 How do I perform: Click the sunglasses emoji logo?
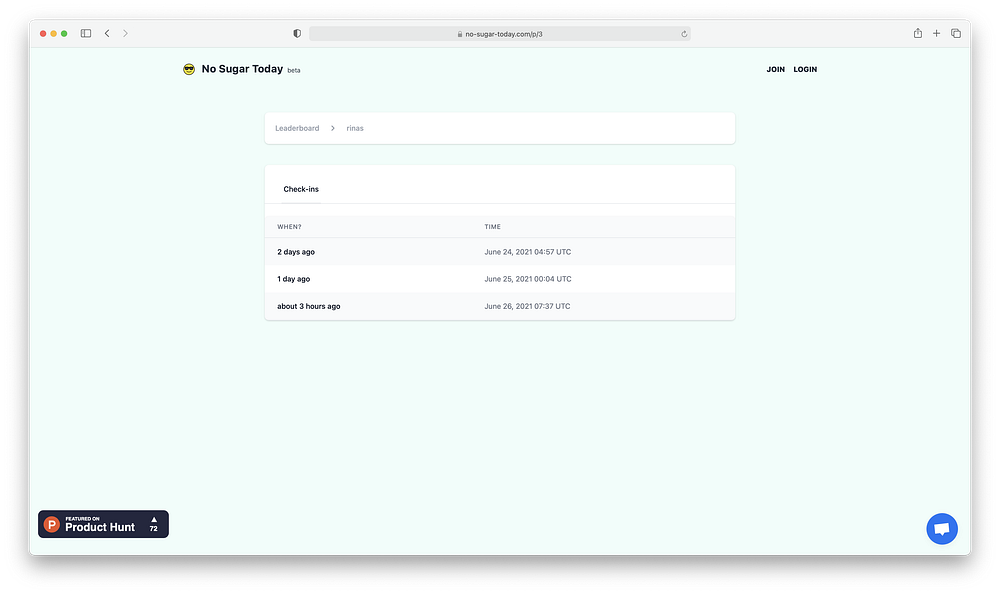189,69
